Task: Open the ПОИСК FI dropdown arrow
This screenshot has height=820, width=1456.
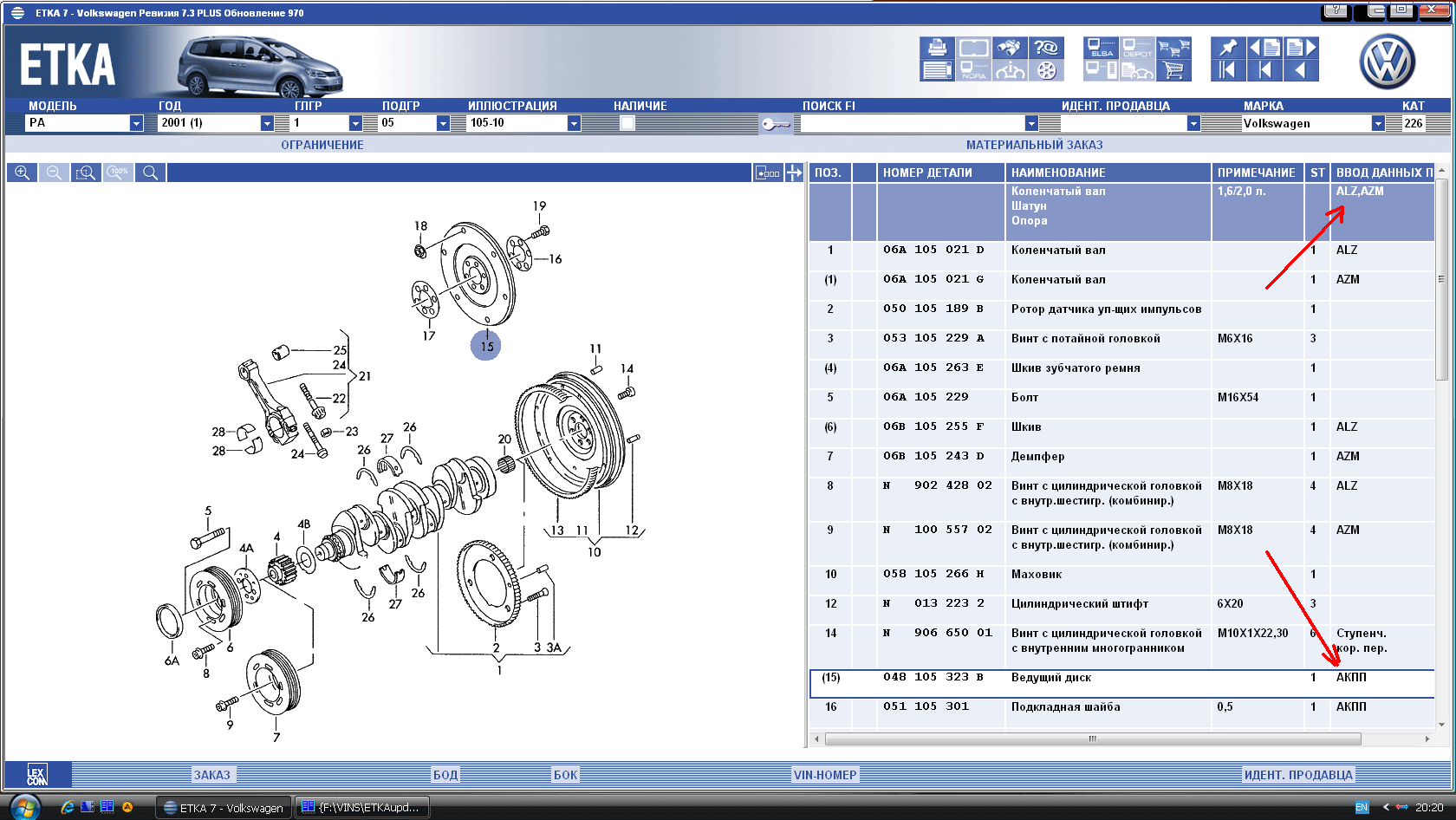Action: click(x=1031, y=123)
